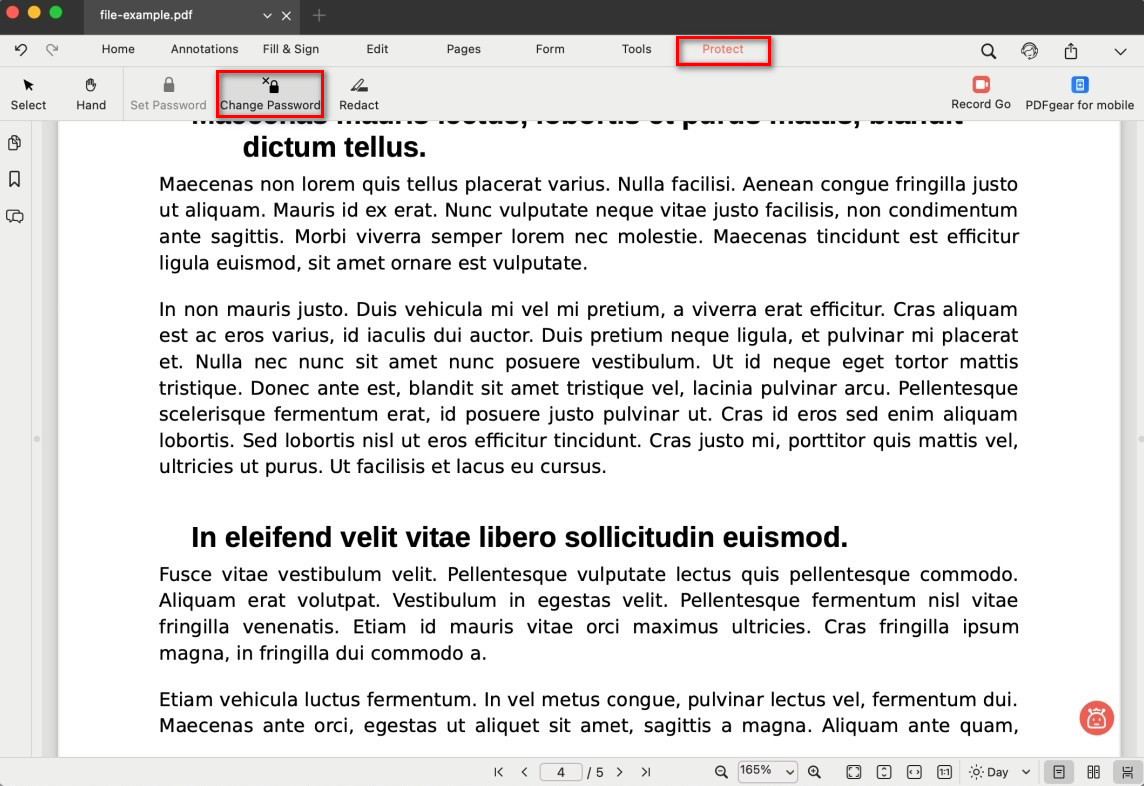This screenshot has width=1144, height=786.
Task: Add a new tab with plus
Action: (319, 15)
